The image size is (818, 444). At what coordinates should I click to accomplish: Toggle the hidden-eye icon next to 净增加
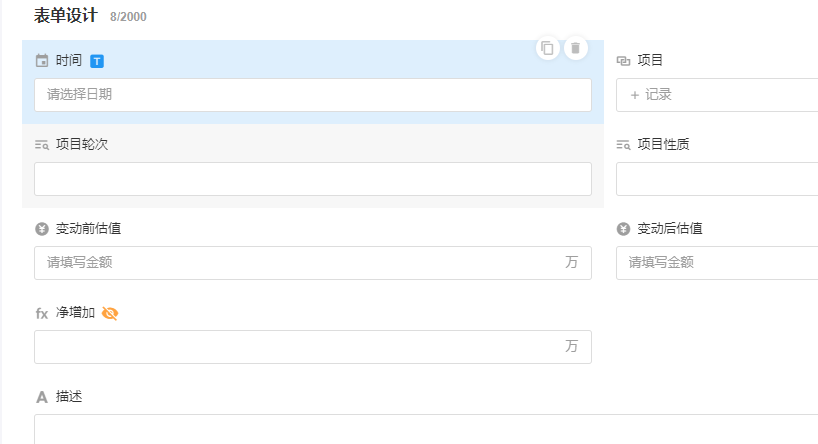coord(110,313)
